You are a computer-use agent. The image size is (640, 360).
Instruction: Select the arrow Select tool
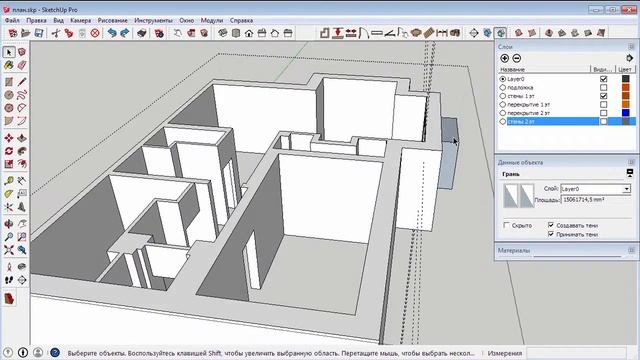coord(9,52)
